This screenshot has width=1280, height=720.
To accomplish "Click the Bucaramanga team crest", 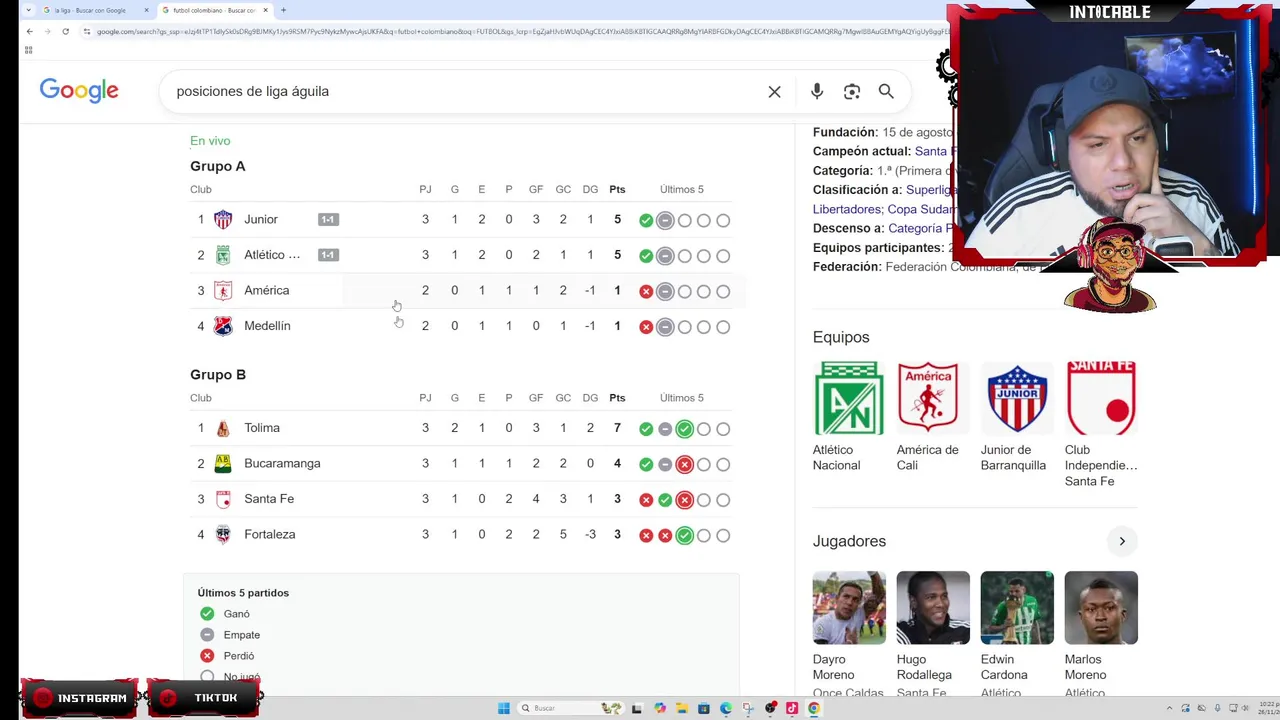I will coord(223,464).
